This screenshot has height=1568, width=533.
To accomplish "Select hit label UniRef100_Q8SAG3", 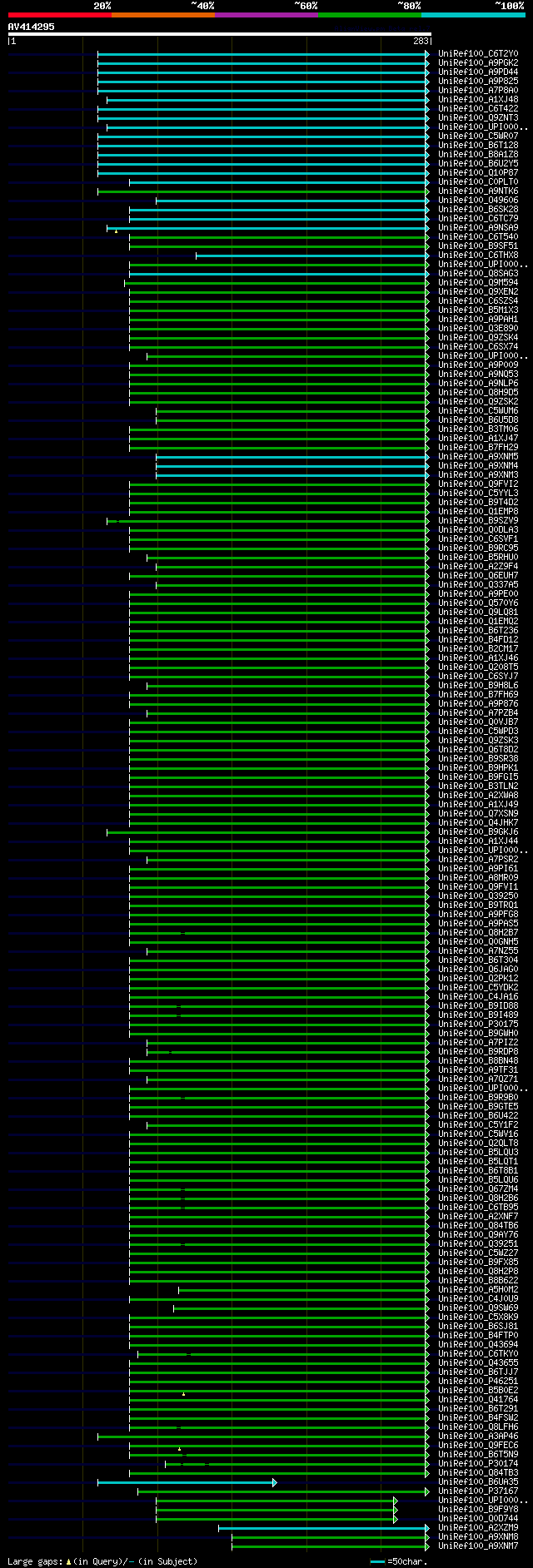I will pos(478,274).
